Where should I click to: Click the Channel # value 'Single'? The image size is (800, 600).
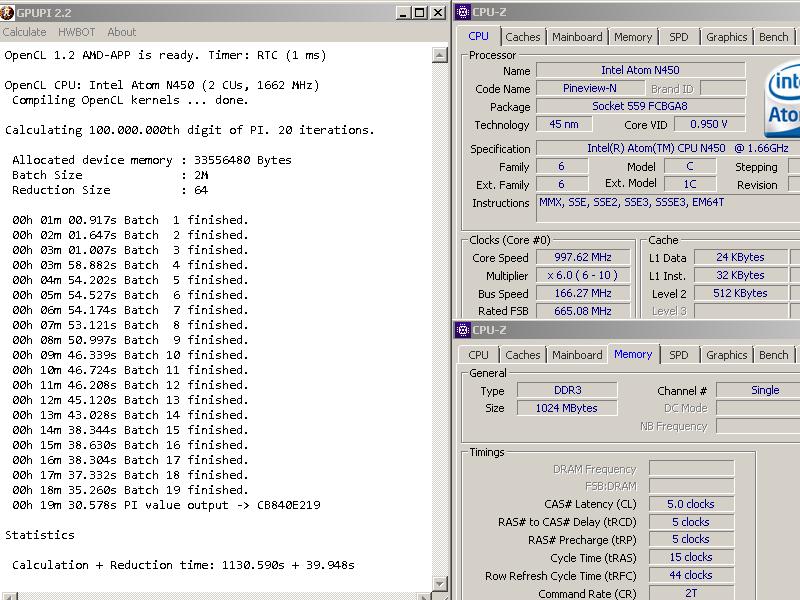(758, 390)
